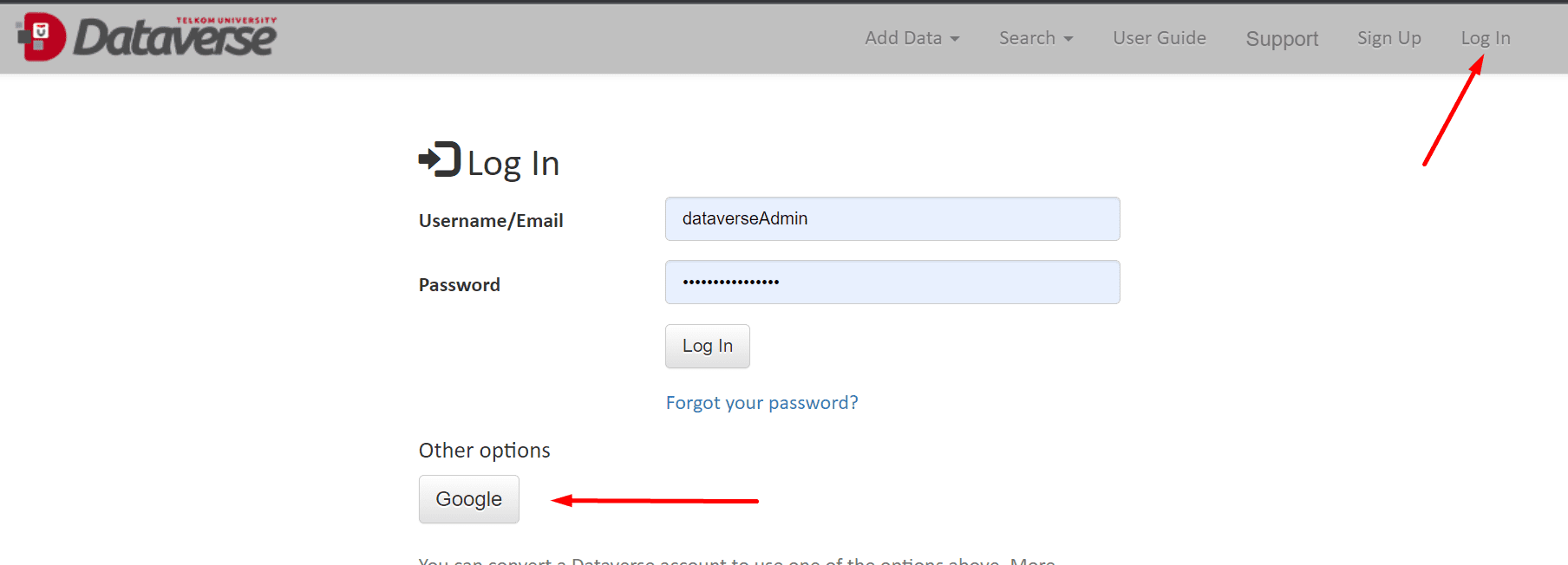Click the login arrow icon beside heading
1568x565 pixels.
[x=440, y=159]
